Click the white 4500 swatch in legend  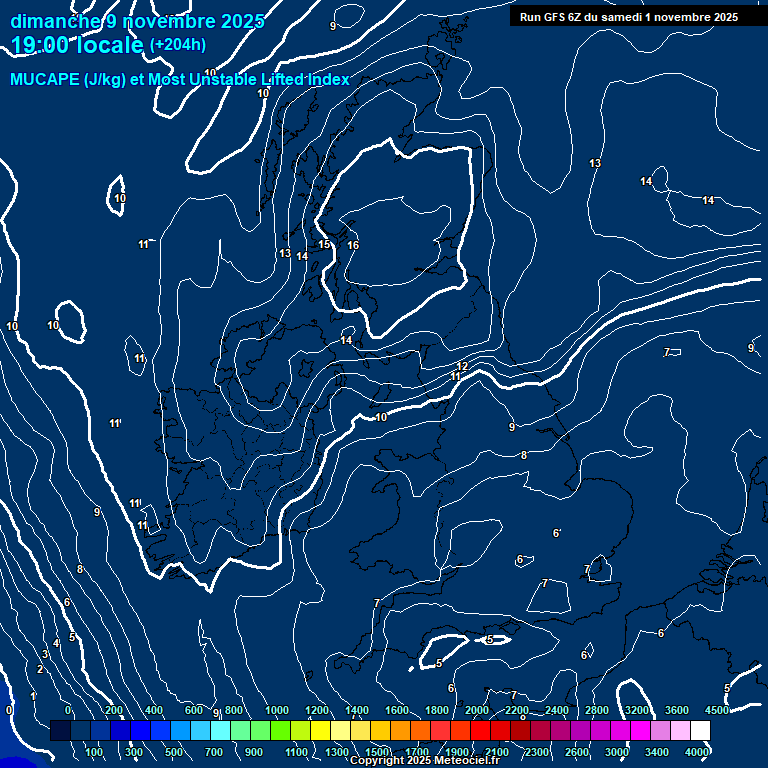coord(700,731)
